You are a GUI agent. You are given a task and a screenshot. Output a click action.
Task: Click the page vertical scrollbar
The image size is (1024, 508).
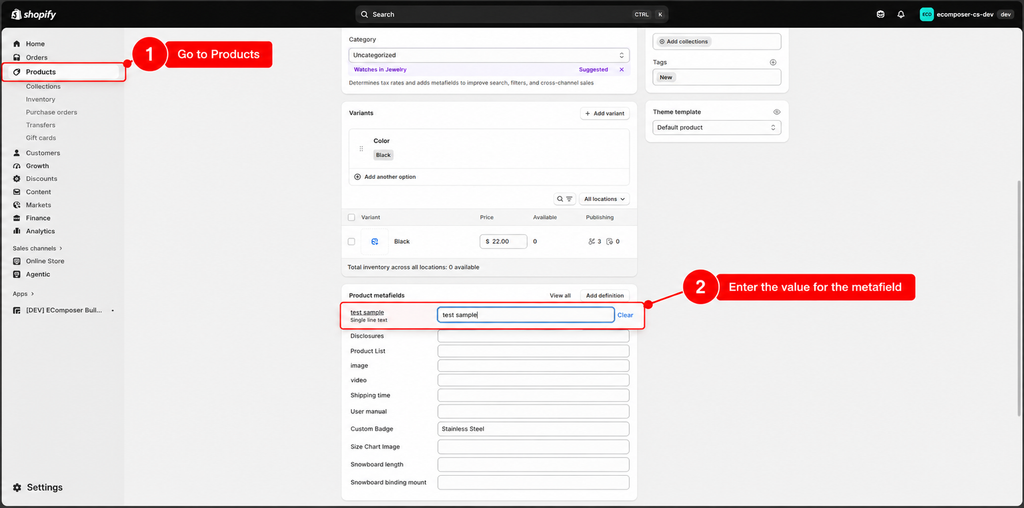point(1019,297)
